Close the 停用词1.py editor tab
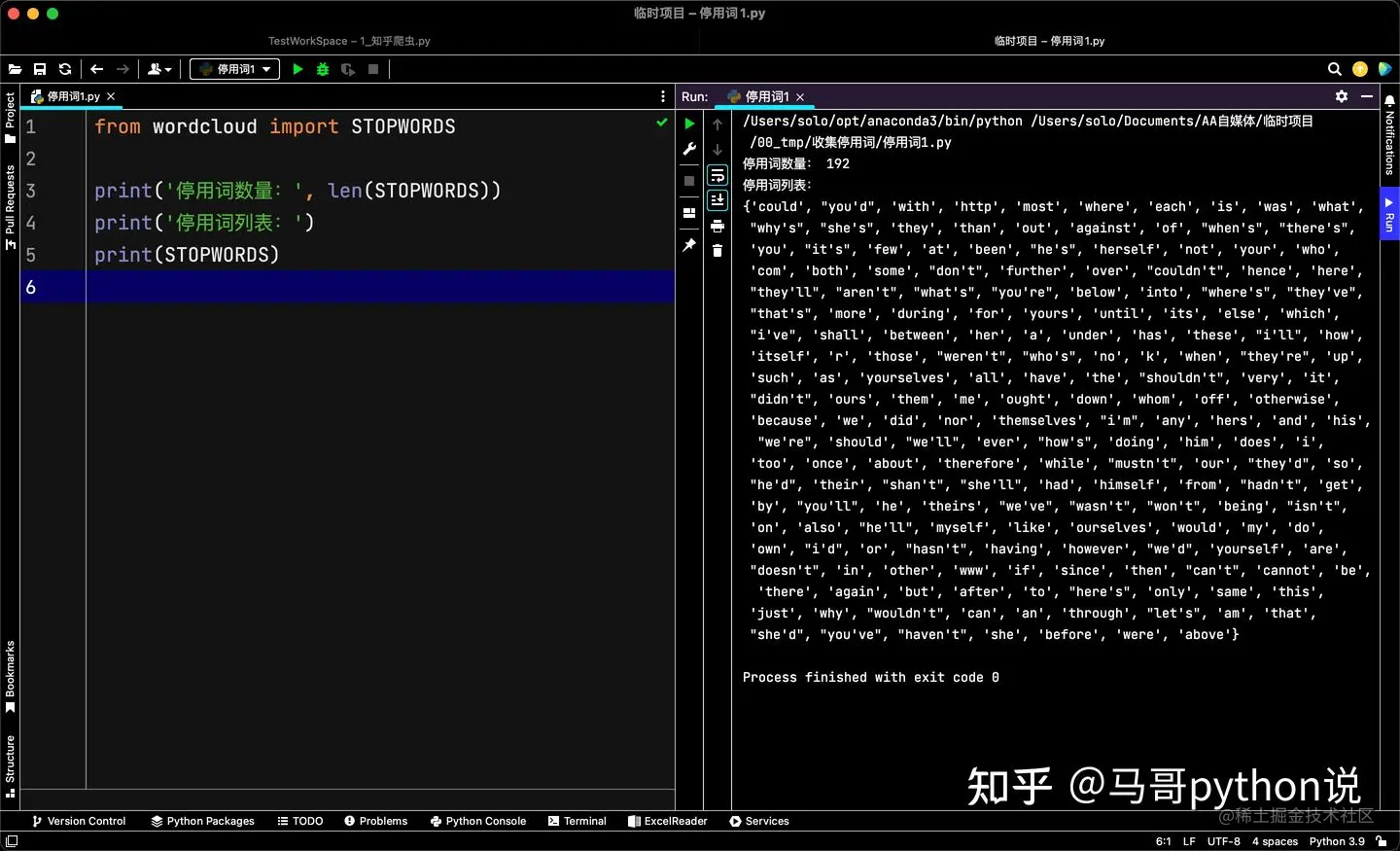The width and height of the screenshot is (1400, 851). (111, 96)
